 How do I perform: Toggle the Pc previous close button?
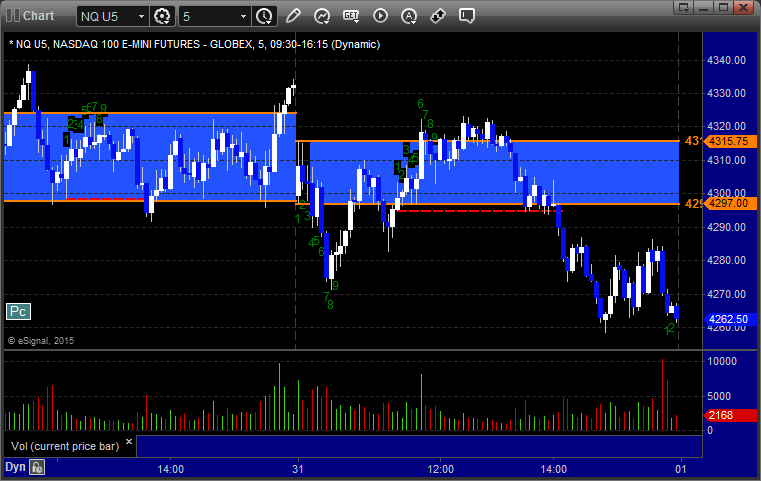18,312
